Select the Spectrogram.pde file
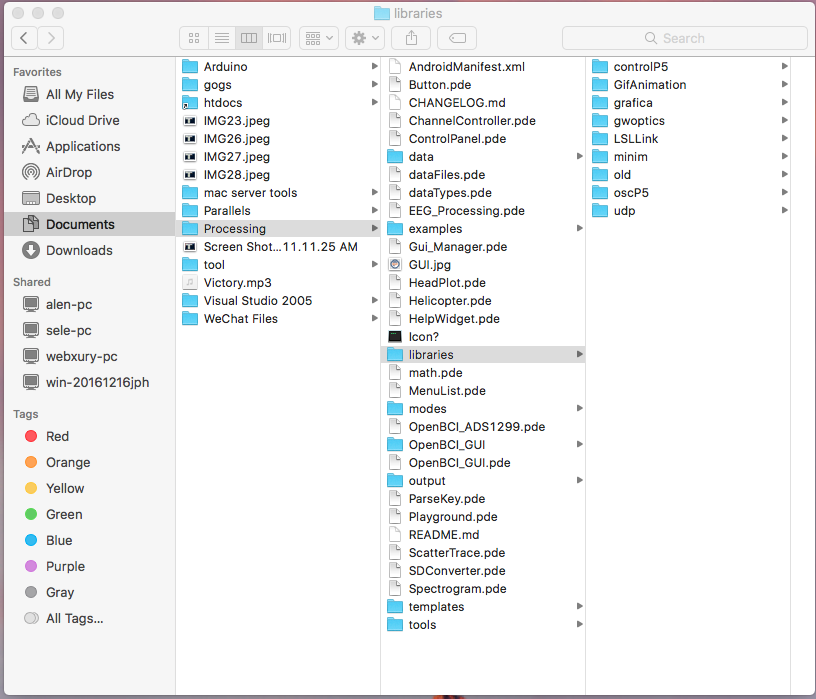This screenshot has width=816, height=699. coord(483,589)
